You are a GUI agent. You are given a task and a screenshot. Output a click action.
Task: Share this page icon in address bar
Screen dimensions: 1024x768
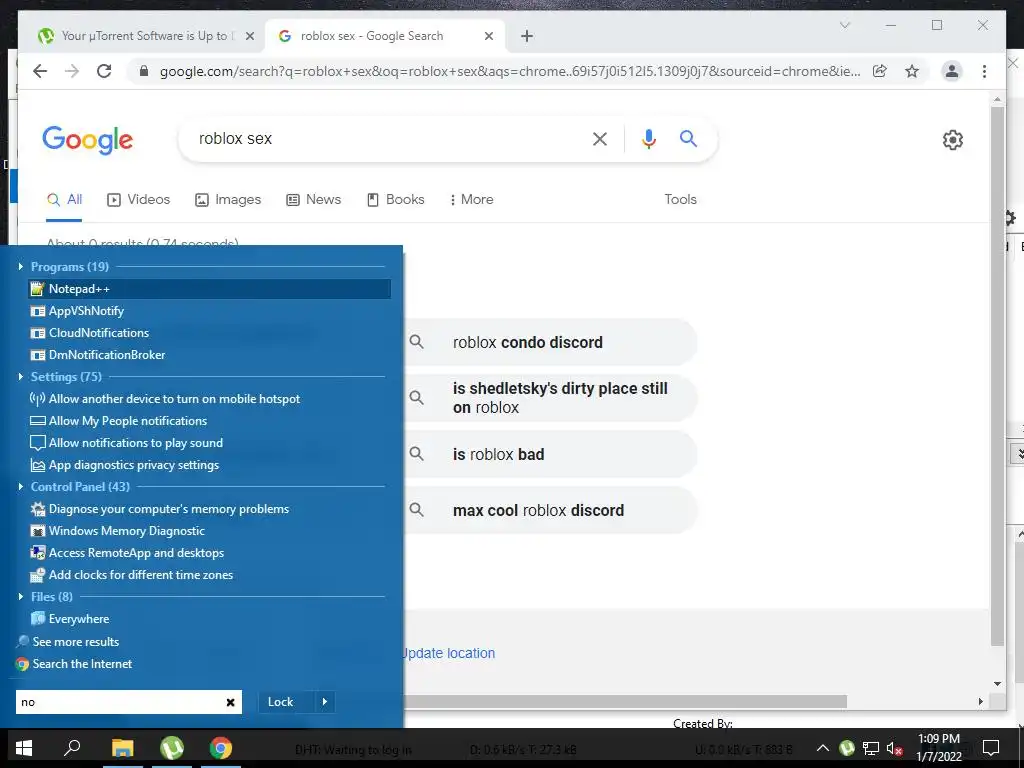coord(880,71)
